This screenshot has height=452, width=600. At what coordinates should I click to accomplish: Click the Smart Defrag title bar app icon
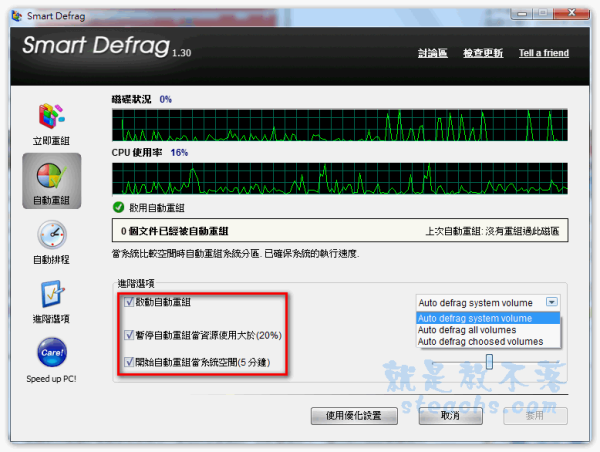pyautogui.click(x=16, y=16)
